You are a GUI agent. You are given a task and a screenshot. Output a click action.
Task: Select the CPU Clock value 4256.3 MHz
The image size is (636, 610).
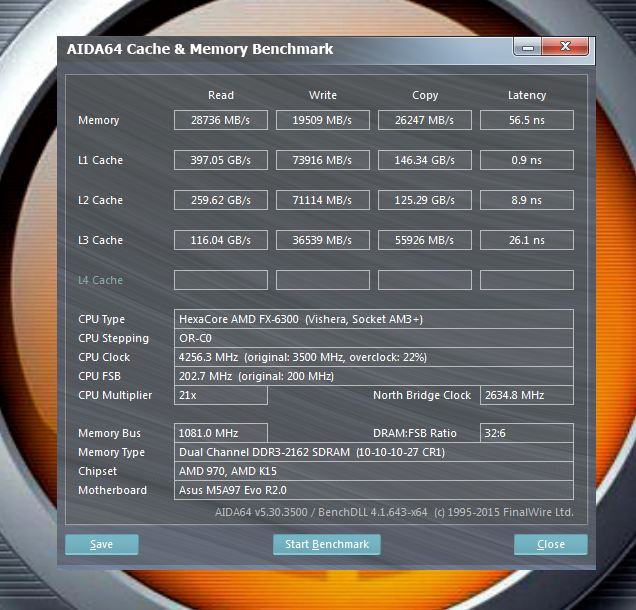click(374, 357)
